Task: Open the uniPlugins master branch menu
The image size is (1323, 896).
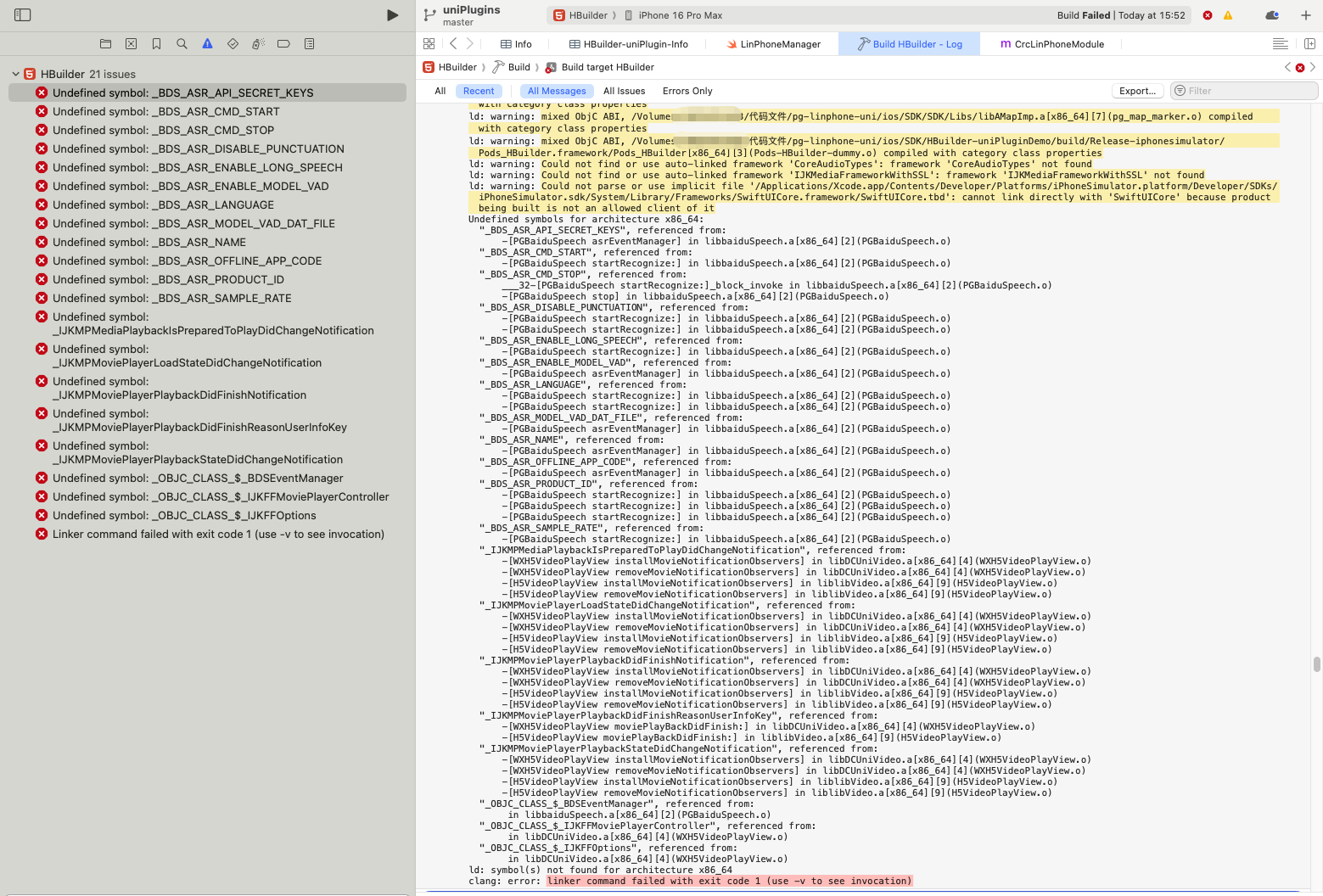Action: [471, 15]
